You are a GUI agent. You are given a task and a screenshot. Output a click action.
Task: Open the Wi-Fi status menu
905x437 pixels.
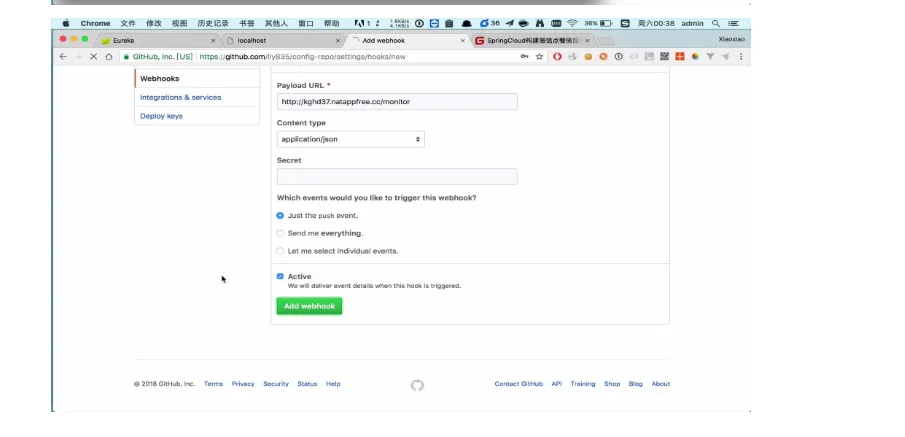[x=573, y=24]
